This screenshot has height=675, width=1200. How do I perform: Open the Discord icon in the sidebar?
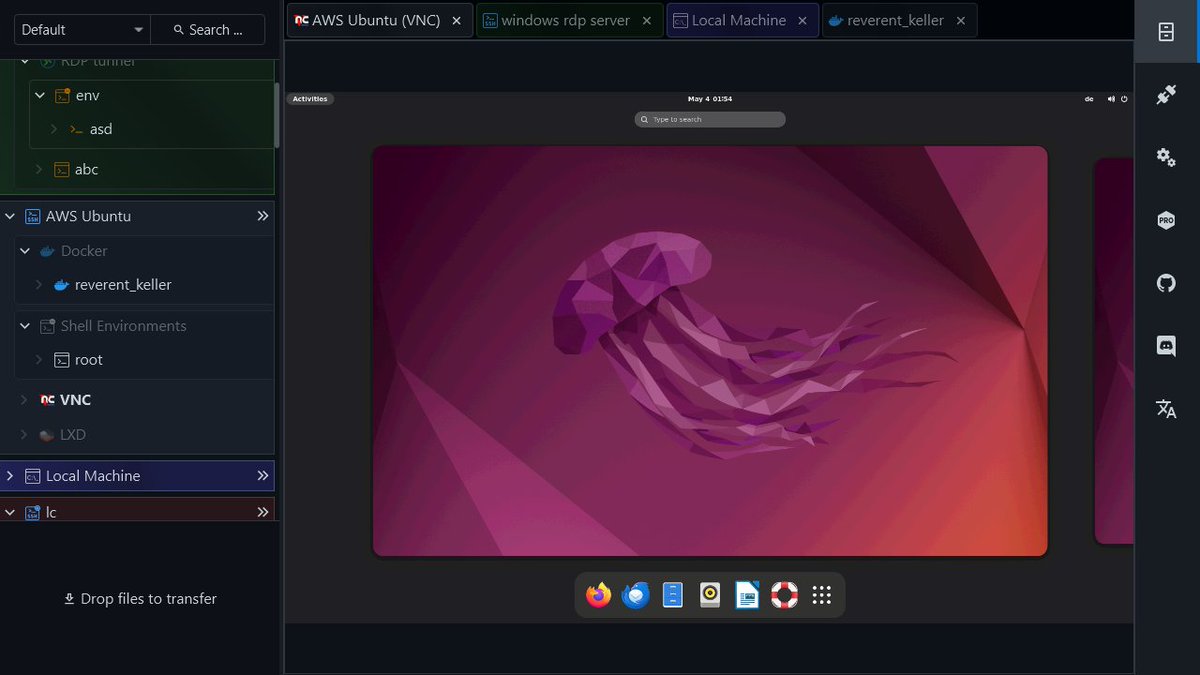tap(1166, 346)
